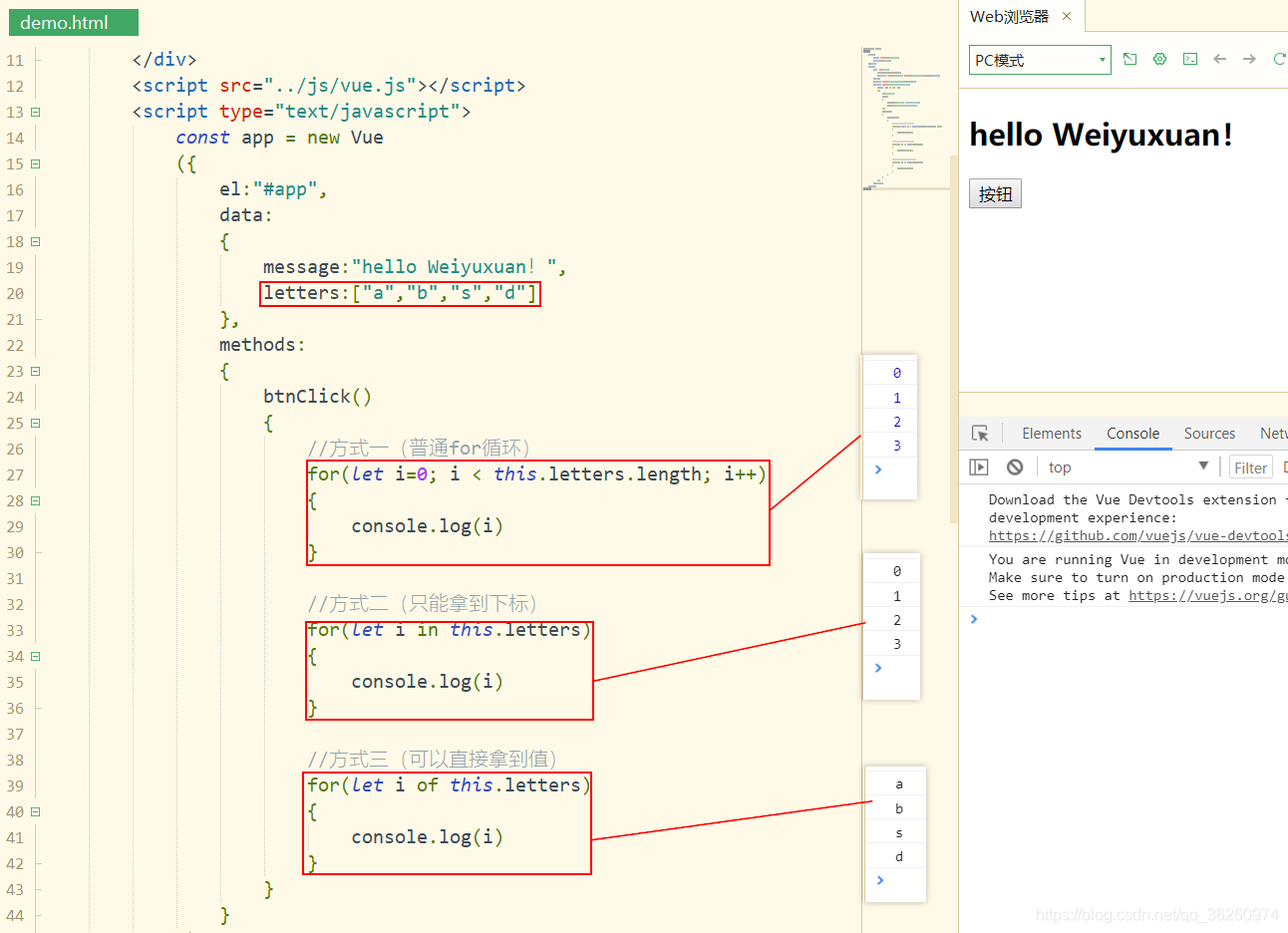The width and height of the screenshot is (1288, 933).
Task: Click the script src vue.js line
Action: 329,86
